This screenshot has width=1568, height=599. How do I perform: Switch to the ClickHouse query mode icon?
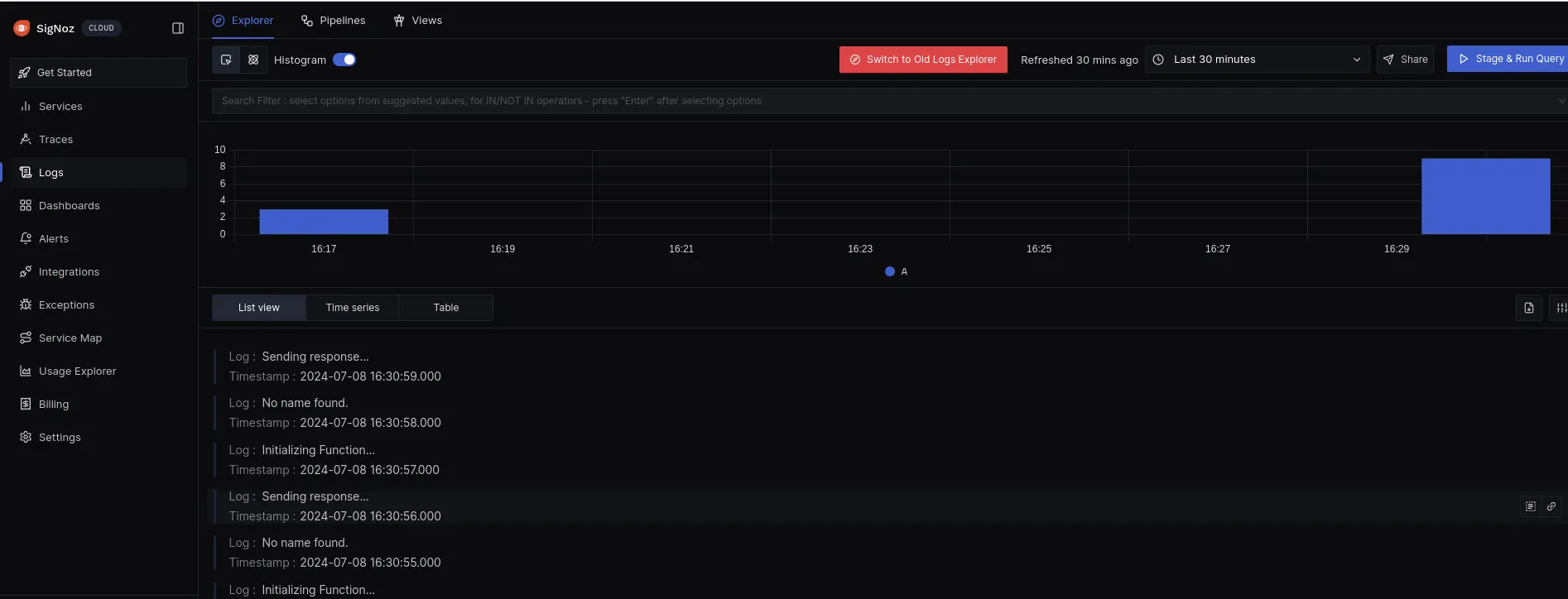pos(253,60)
